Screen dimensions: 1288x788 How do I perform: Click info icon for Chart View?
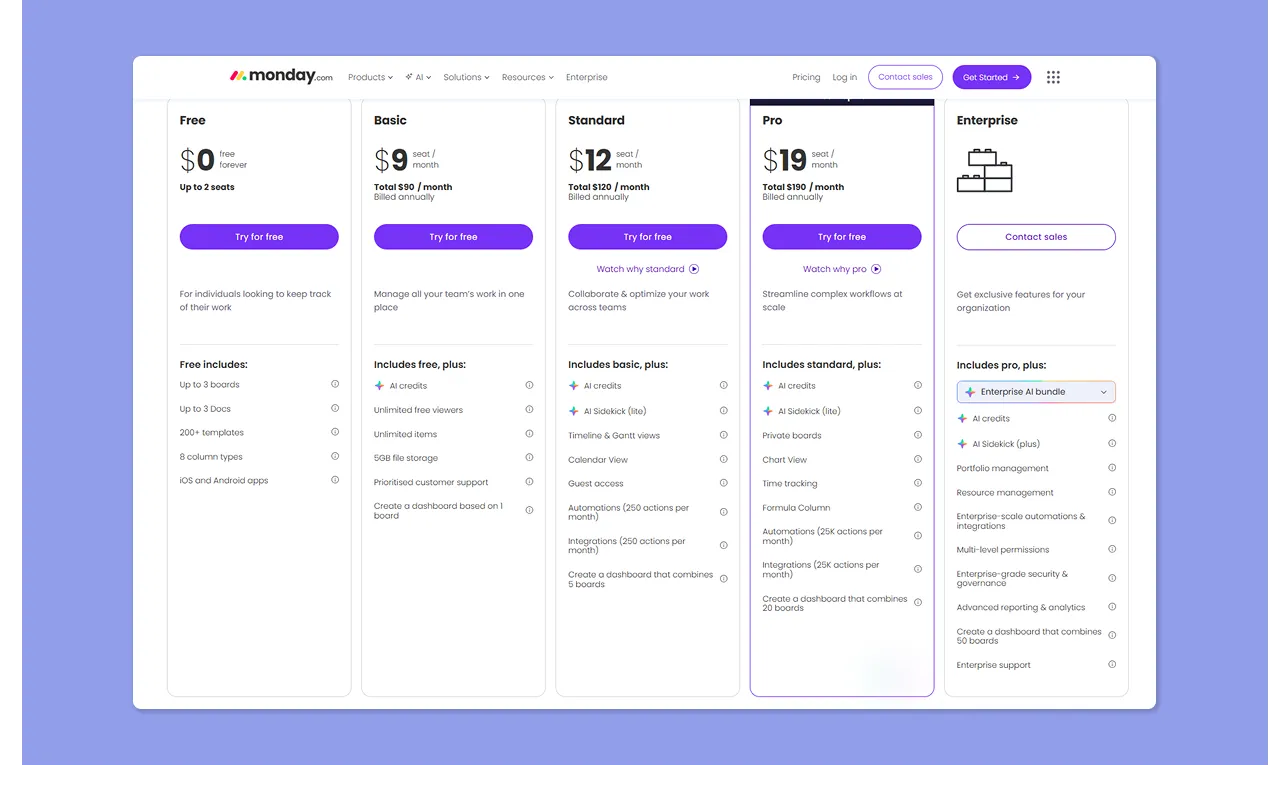pyautogui.click(x=917, y=459)
